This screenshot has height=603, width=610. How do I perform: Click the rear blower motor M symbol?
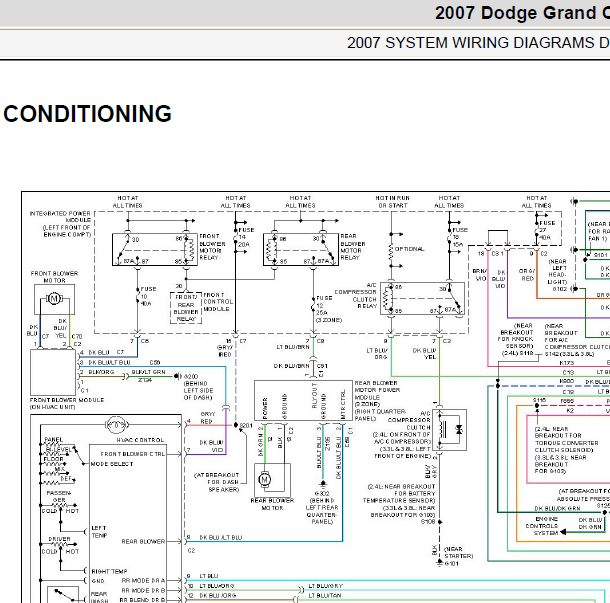point(265,479)
